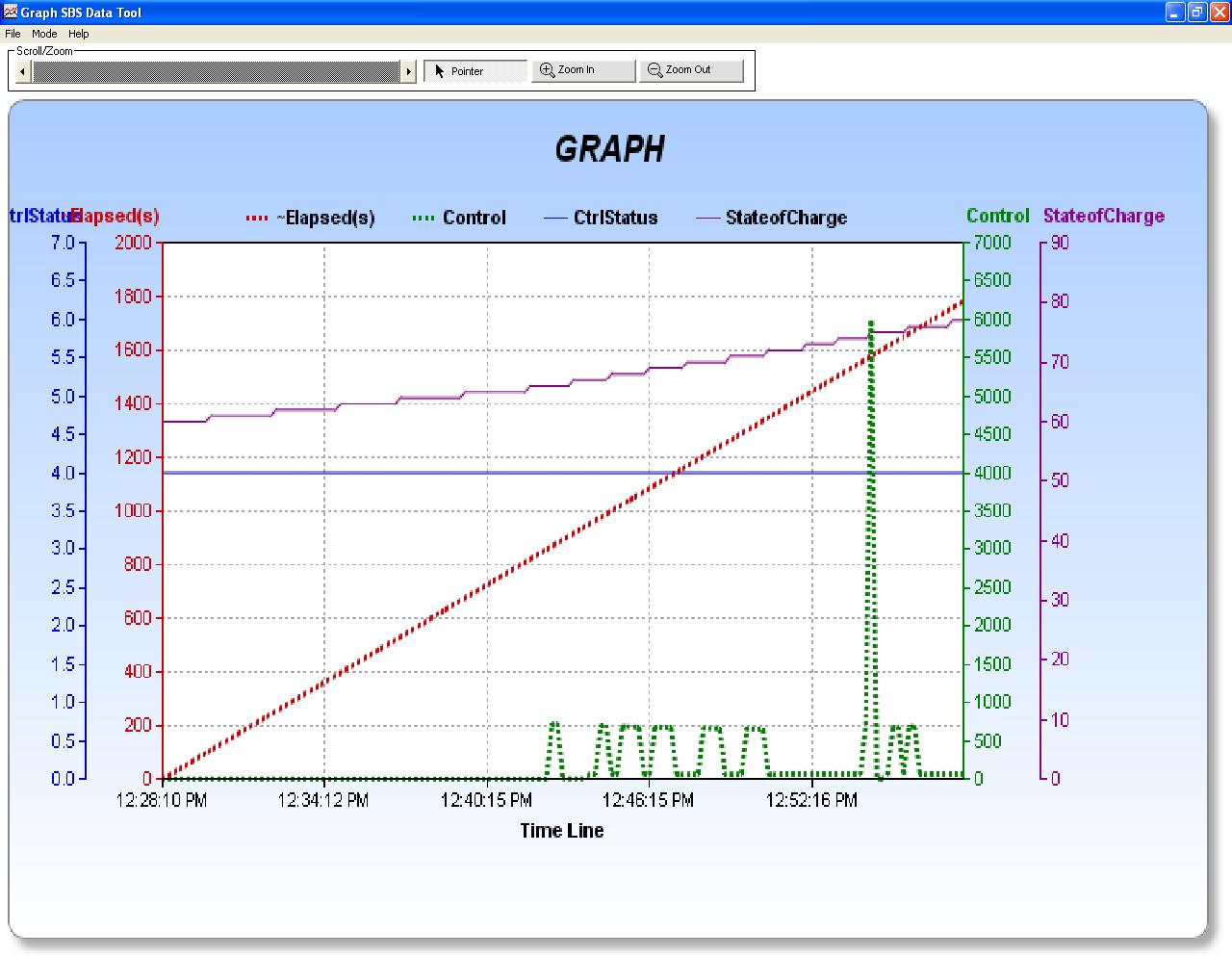Image resolution: width=1232 pixels, height=957 pixels.
Task: Click the ~Elapsed(s) legend entry
Action: click(x=311, y=218)
